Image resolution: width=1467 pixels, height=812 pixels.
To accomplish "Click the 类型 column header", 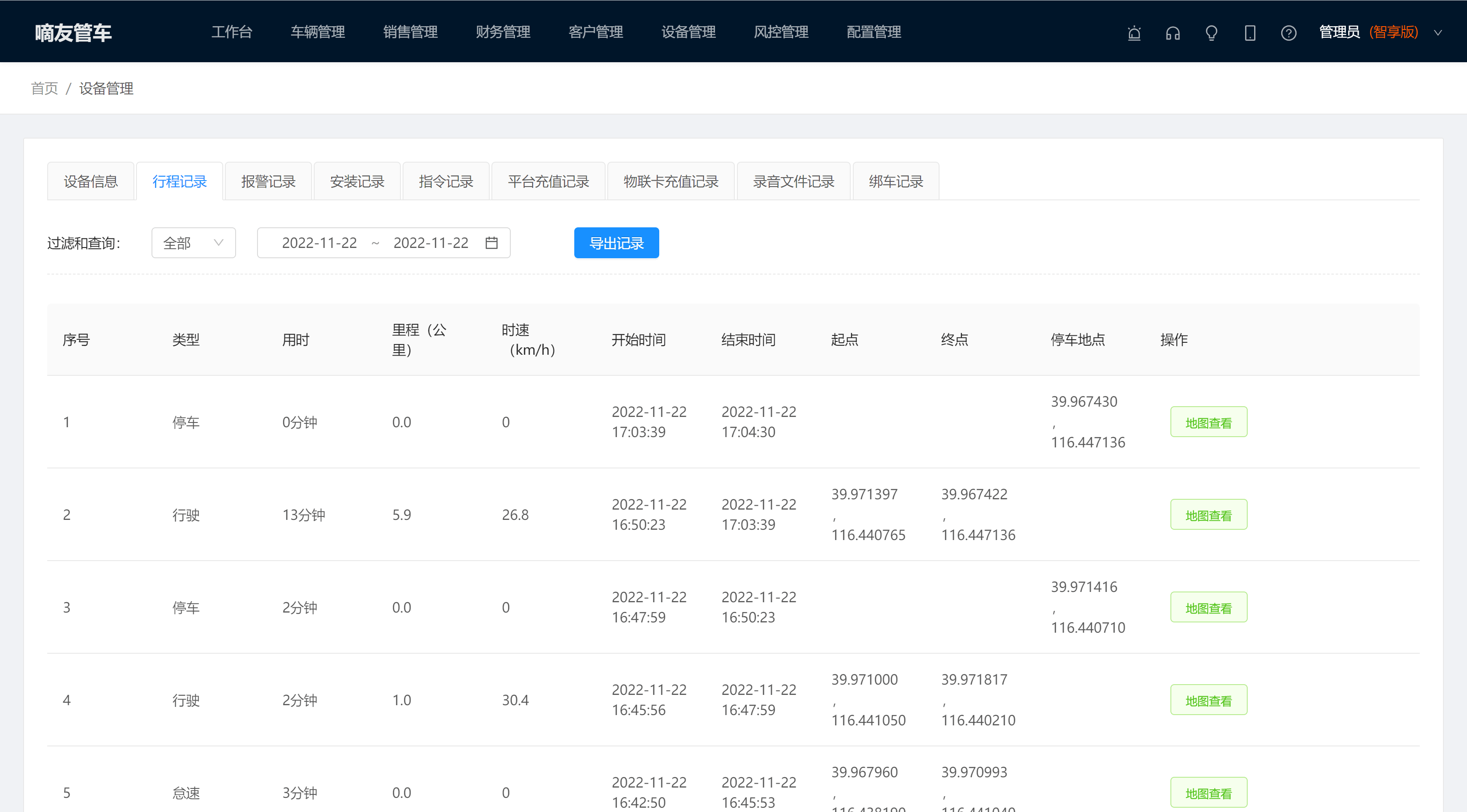I will pyautogui.click(x=186, y=340).
